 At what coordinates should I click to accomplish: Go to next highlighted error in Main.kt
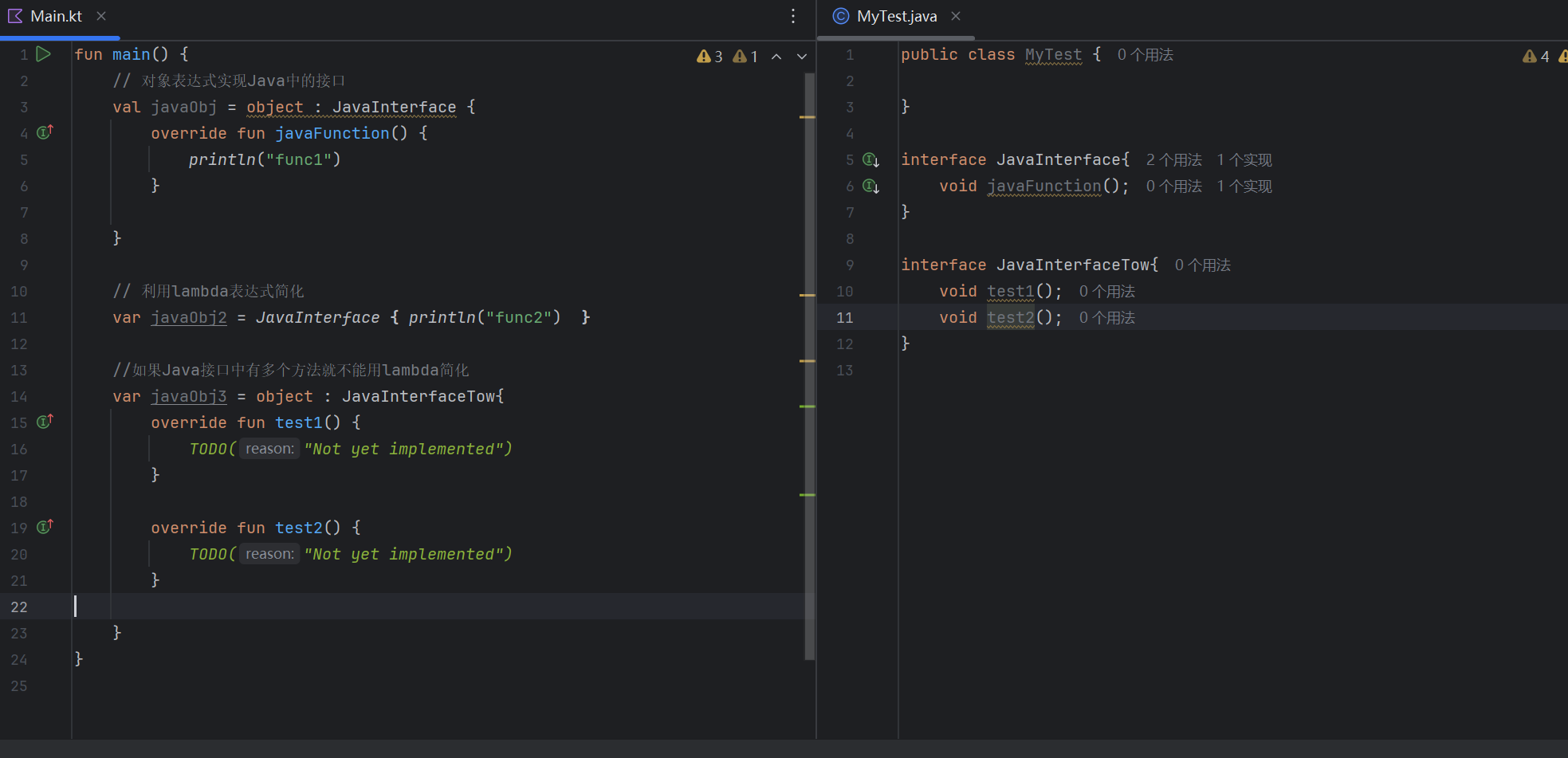coord(802,56)
